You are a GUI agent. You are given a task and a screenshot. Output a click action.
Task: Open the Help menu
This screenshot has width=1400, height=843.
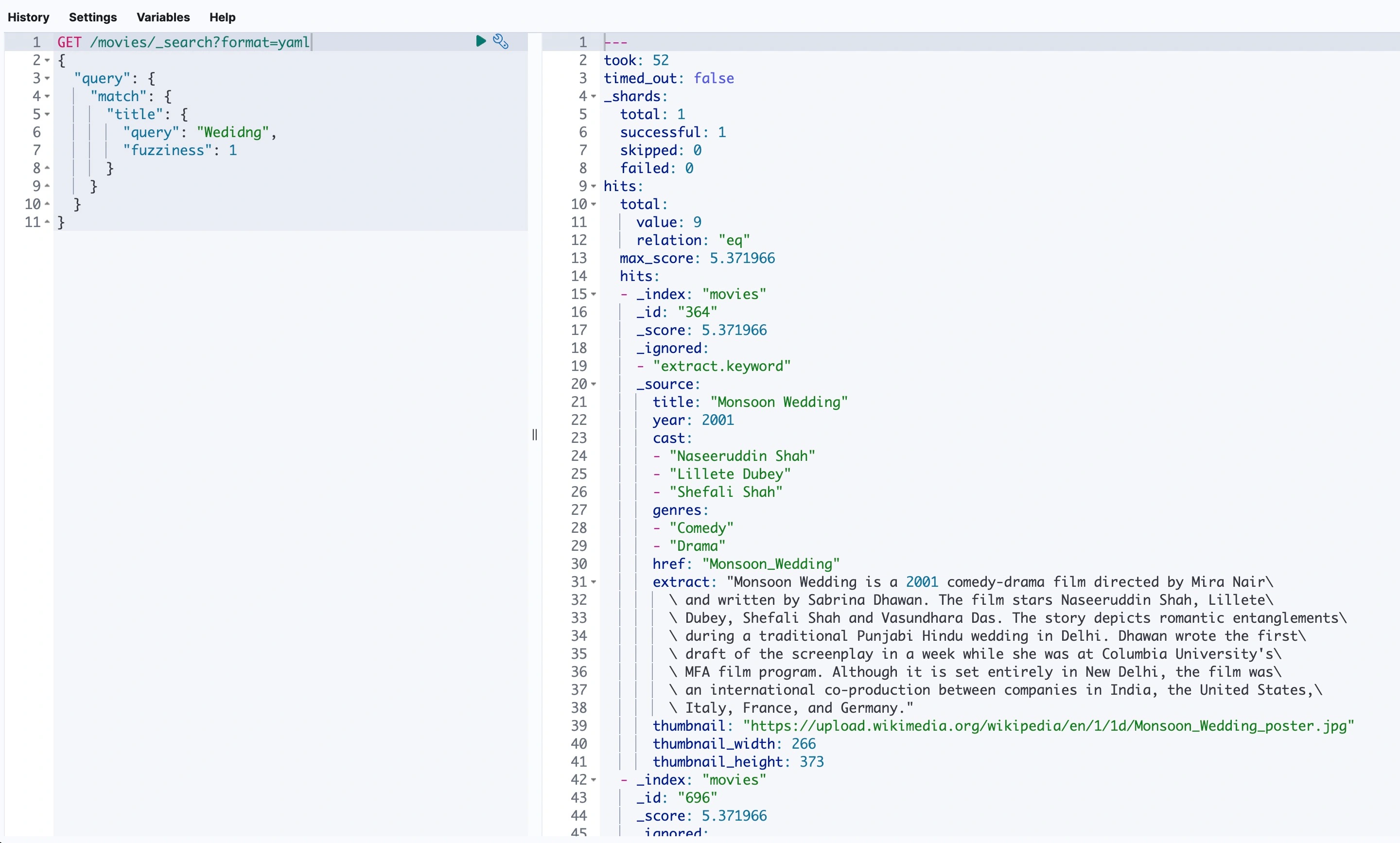pos(222,17)
